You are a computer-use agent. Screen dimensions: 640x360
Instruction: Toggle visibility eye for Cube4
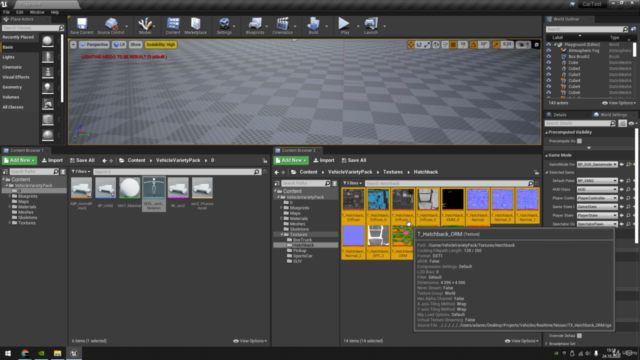coord(549,81)
